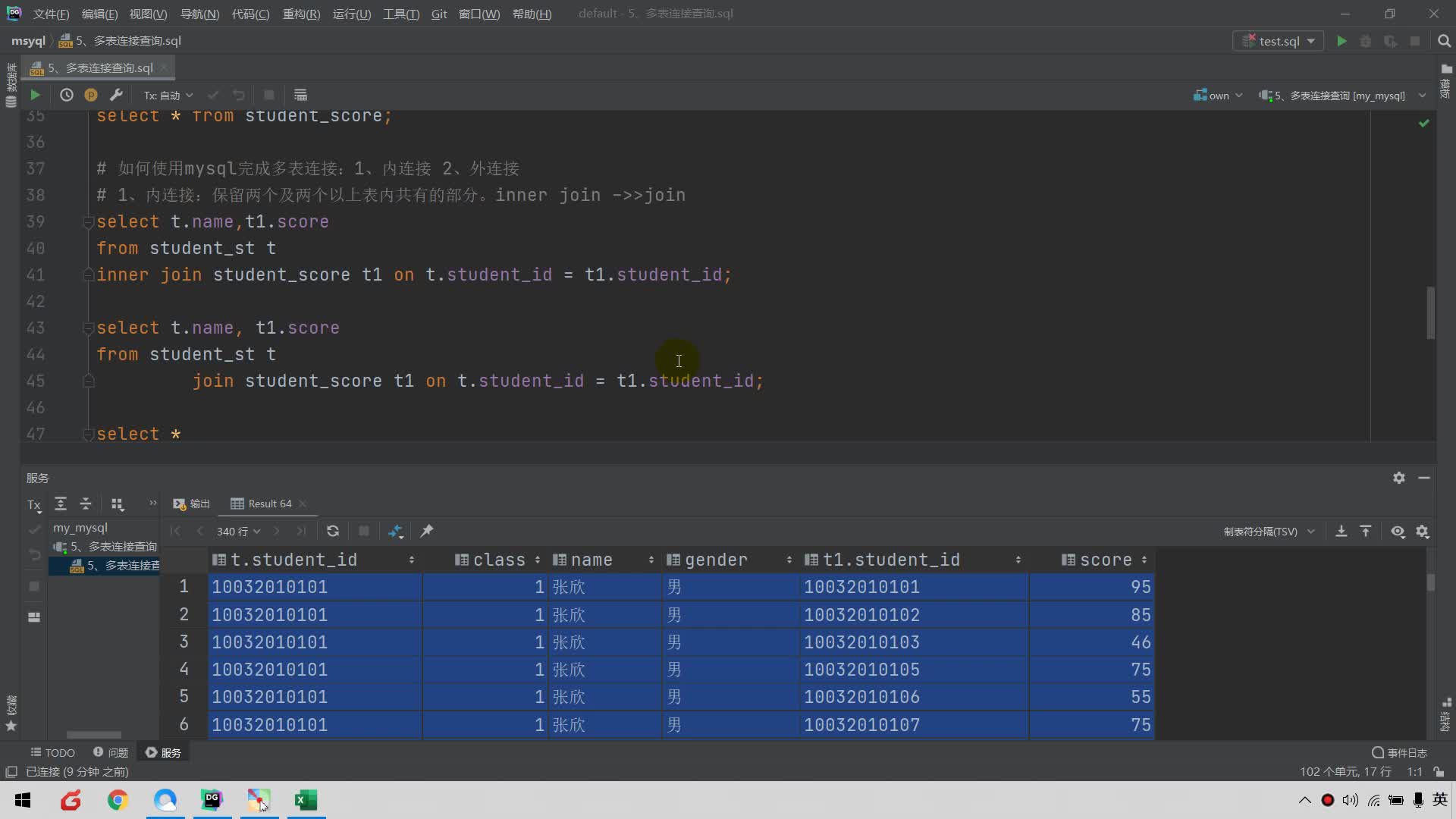Click the editor vertical scrollbar thumb
Screen dimensions: 1456x819
tap(1431, 312)
